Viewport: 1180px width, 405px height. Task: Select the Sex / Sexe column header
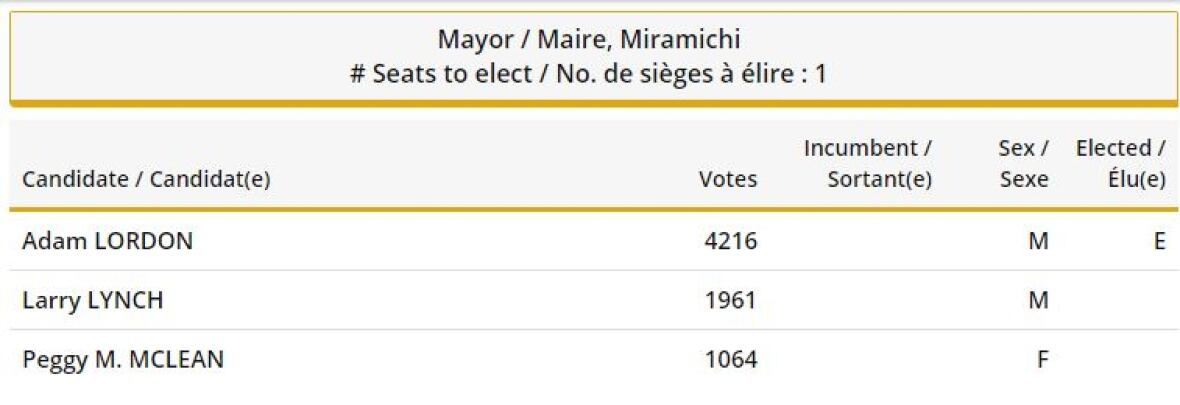(1023, 164)
